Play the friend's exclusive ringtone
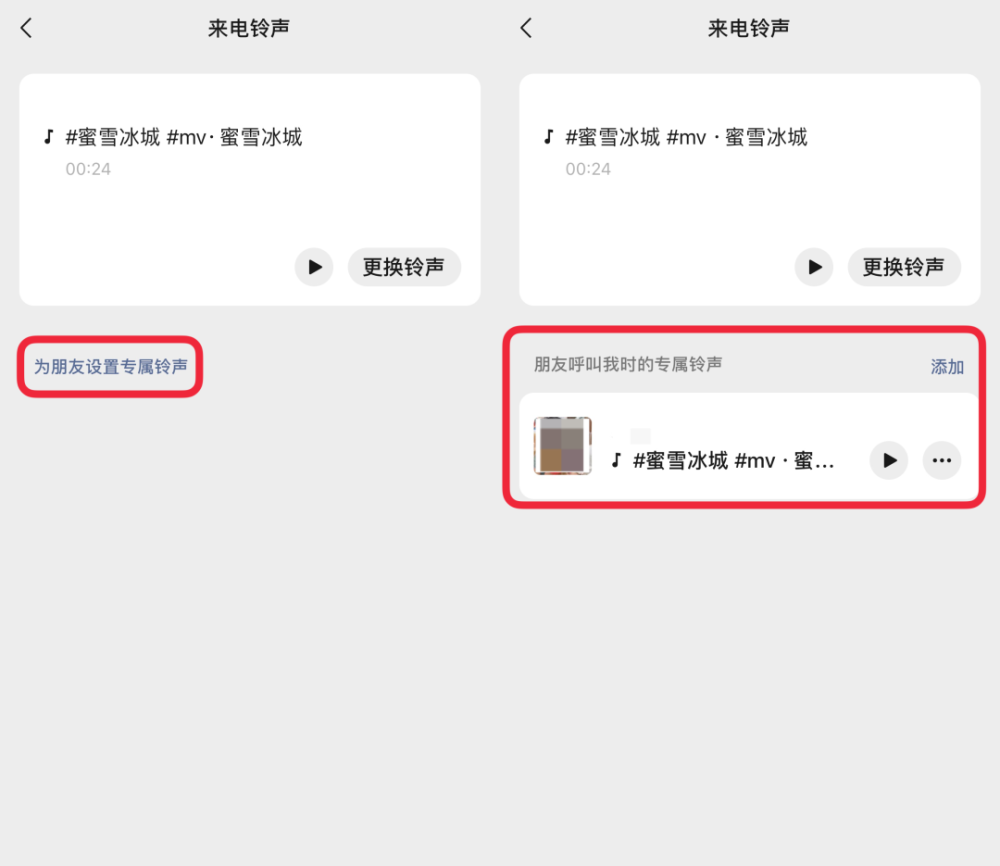The width and height of the screenshot is (1000, 866). click(x=888, y=460)
